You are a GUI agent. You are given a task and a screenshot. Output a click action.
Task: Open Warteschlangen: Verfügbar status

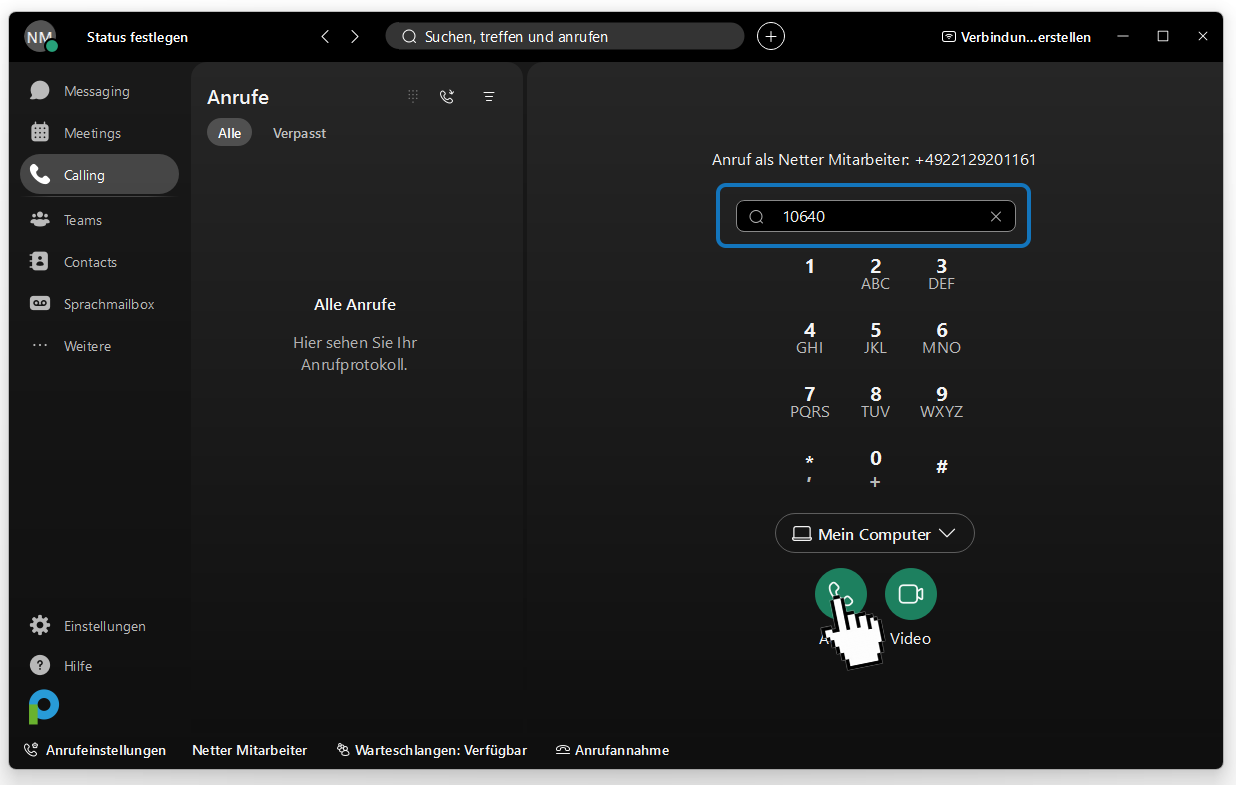coord(431,750)
